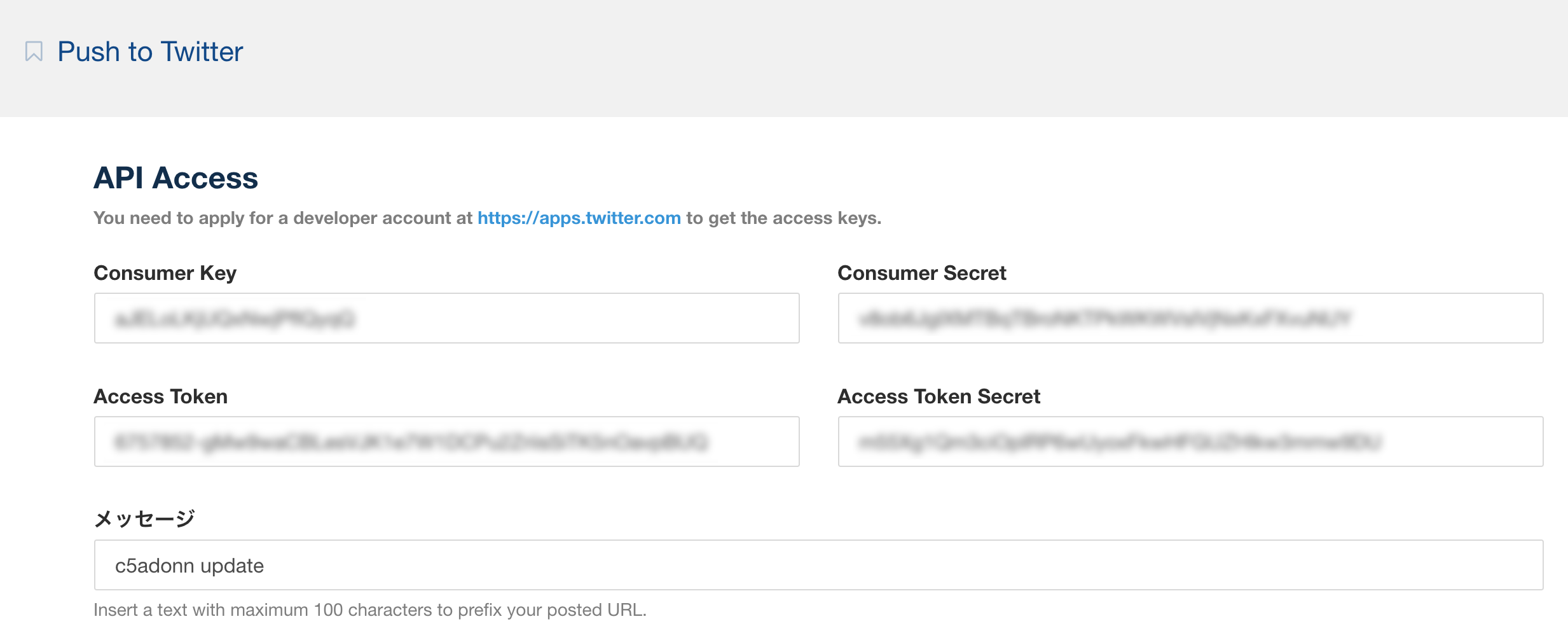The height and width of the screenshot is (640, 1568).
Task: Click the メッセージ label
Action: pos(144,519)
